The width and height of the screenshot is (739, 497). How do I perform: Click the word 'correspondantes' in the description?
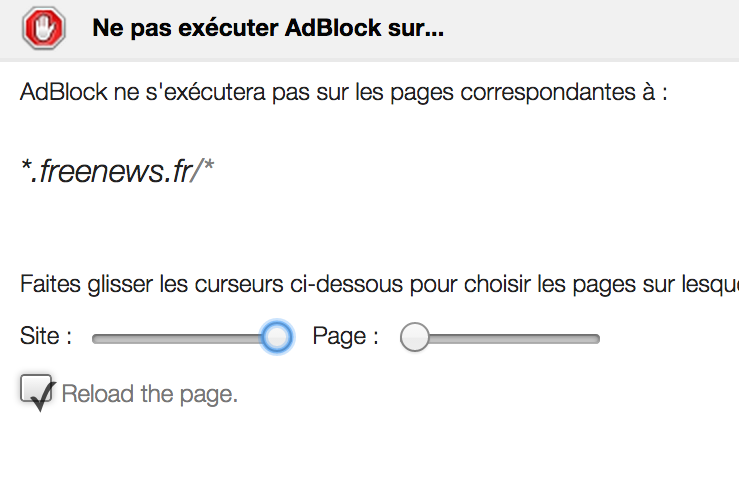click(548, 93)
